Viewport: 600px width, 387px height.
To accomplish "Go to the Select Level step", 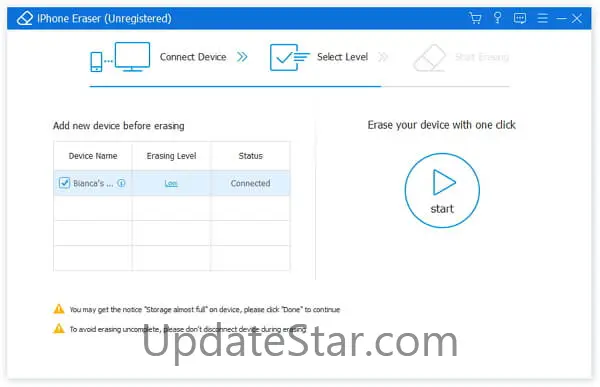I will [342, 57].
